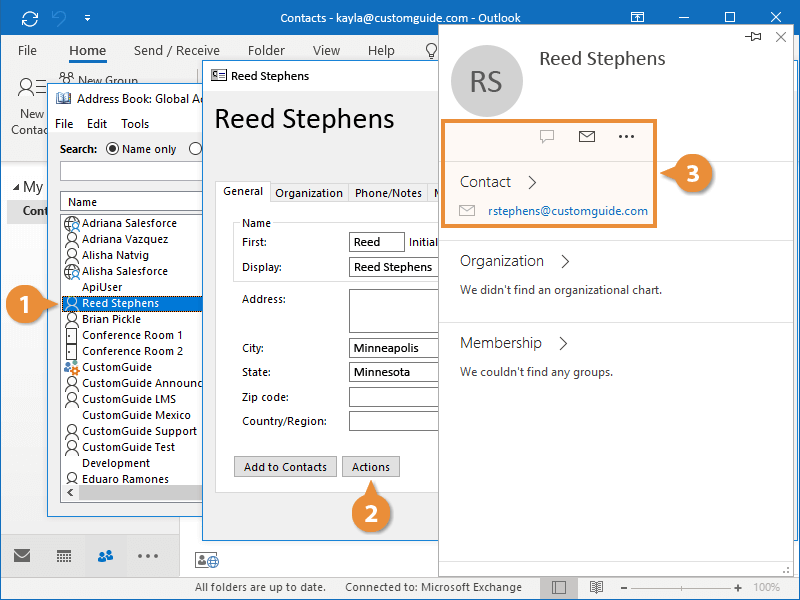Select ApiUser in address list

coord(102,287)
